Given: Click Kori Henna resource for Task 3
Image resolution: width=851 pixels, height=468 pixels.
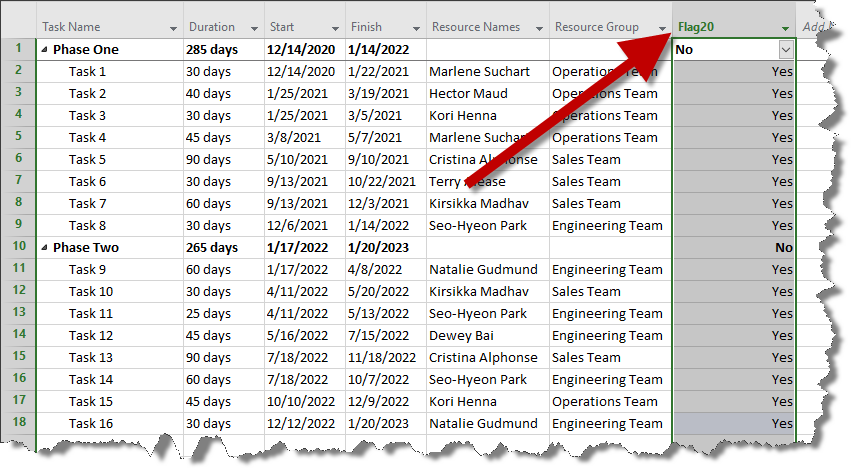Looking at the screenshot, I should 487,116.
